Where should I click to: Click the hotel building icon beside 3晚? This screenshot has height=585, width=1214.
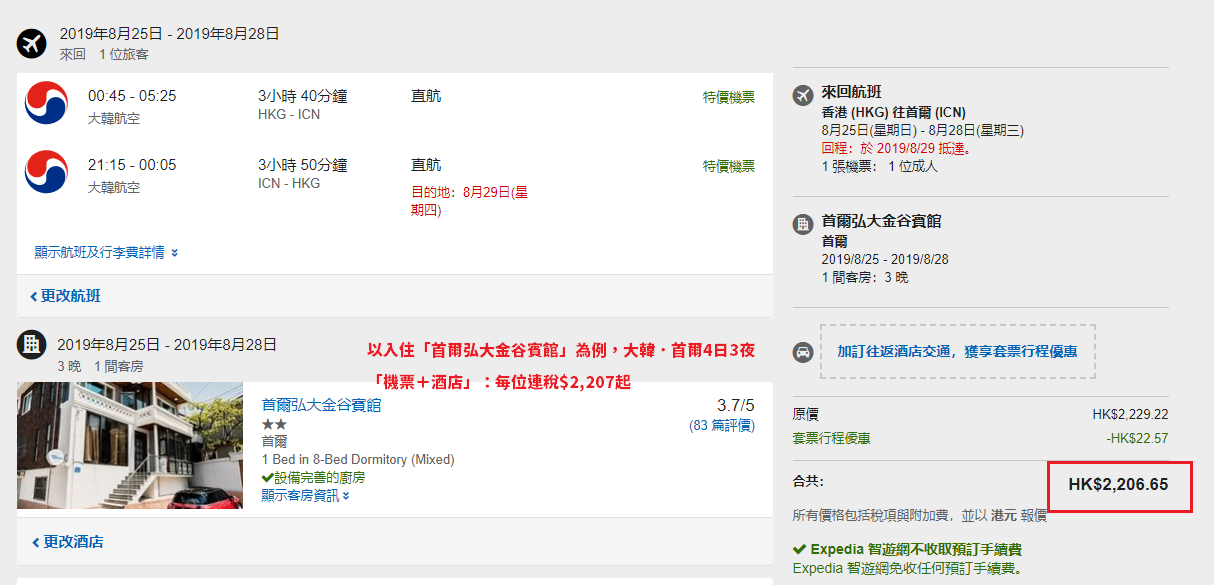point(32,344)
